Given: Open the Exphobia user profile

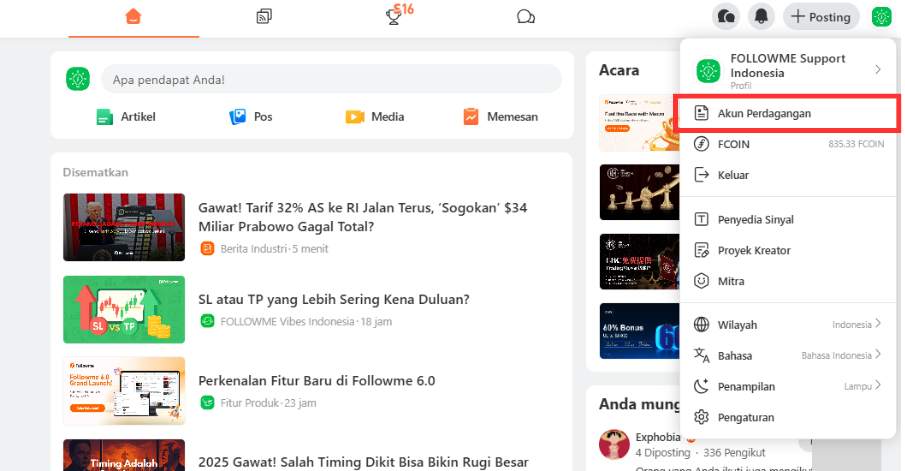Looking at the screenshot, I should [658, 437].
